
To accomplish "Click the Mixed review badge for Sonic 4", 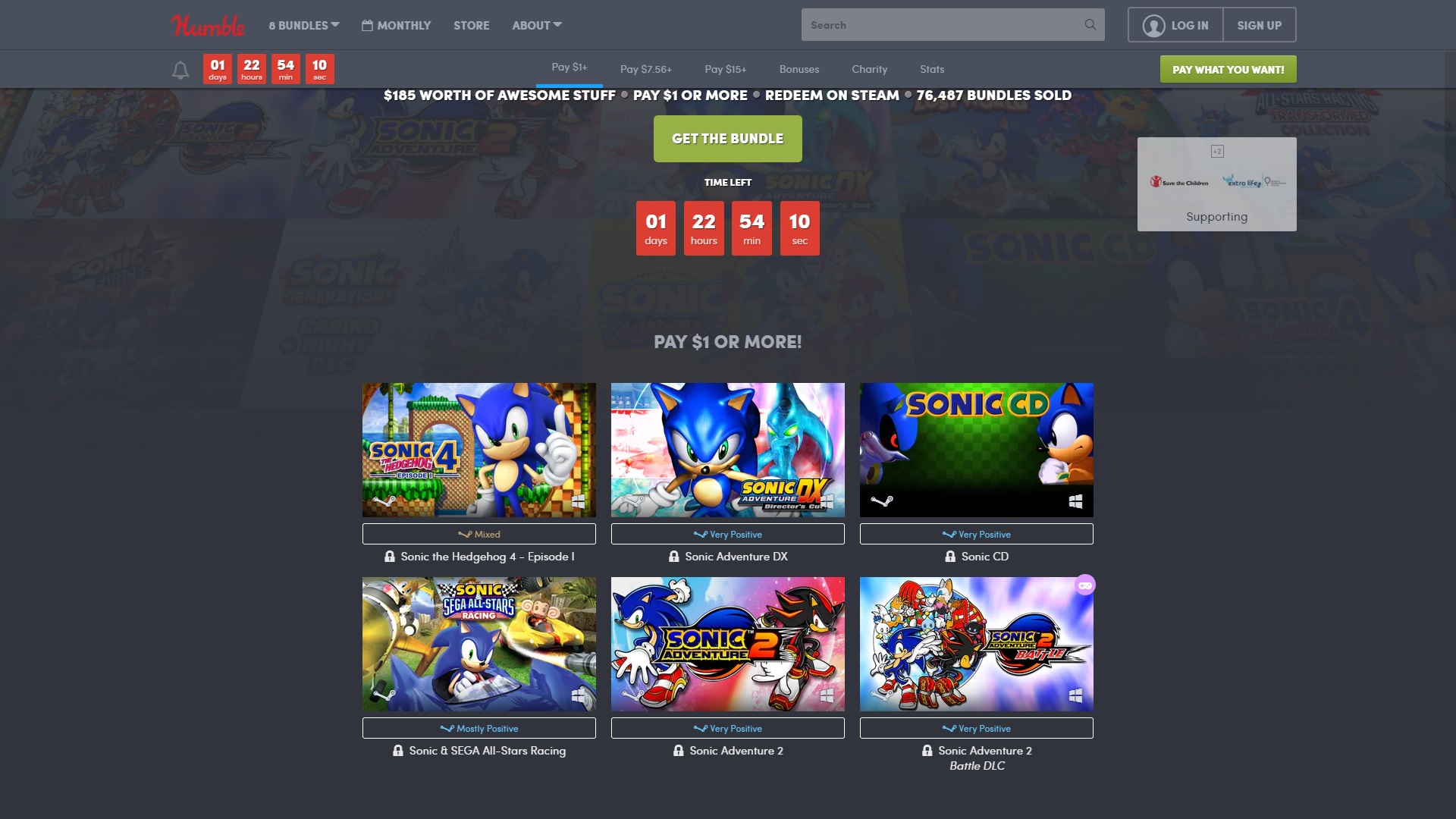I will point(479,534).
